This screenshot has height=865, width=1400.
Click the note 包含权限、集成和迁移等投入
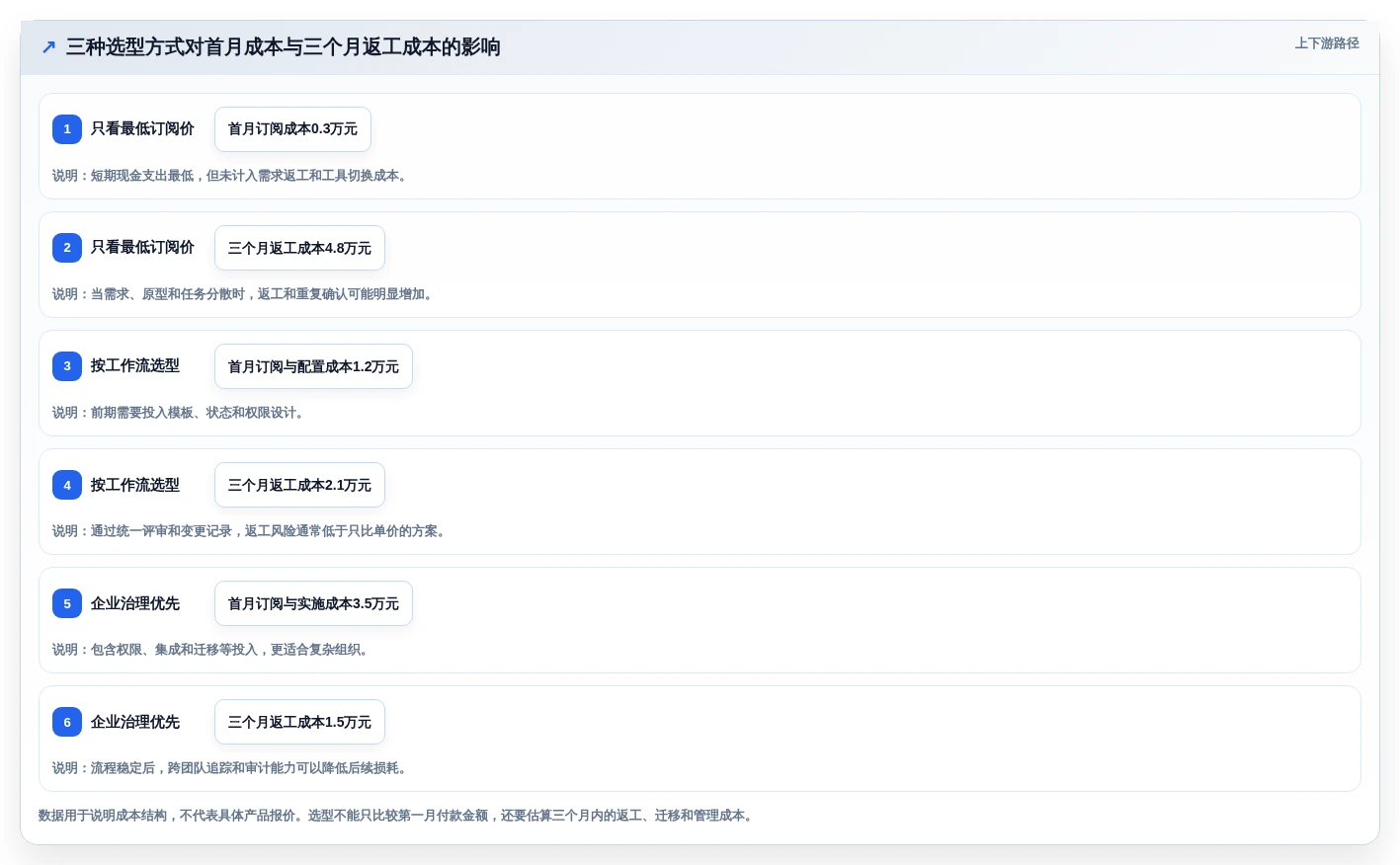click(212, 650)
